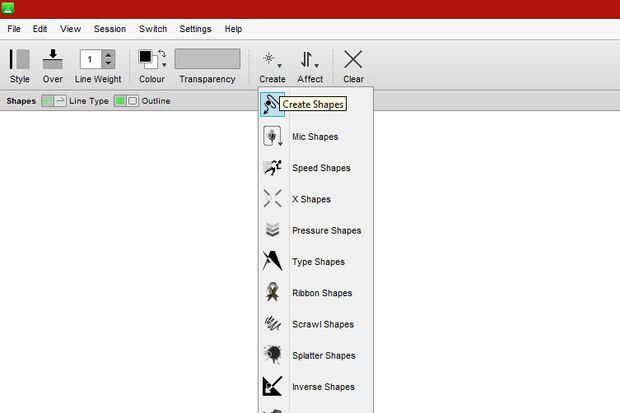The image size is (620, 413).
Task: Swap foreground and background colours
Action: point(162,53)
